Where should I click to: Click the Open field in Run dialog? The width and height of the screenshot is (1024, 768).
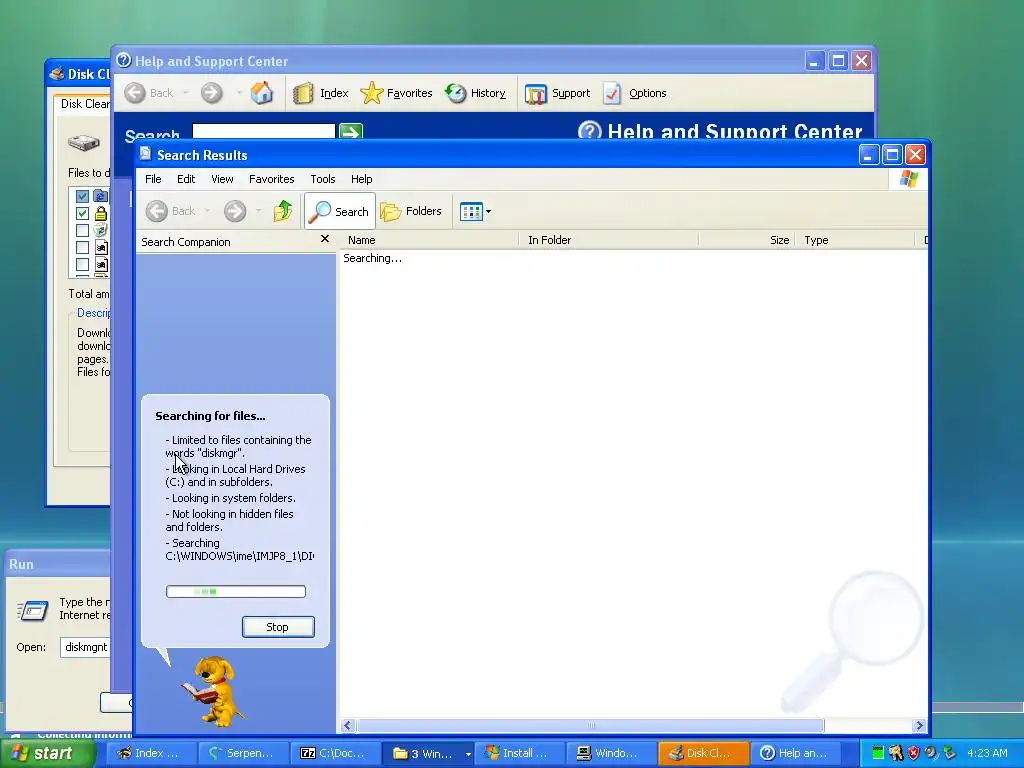[85, 647]
